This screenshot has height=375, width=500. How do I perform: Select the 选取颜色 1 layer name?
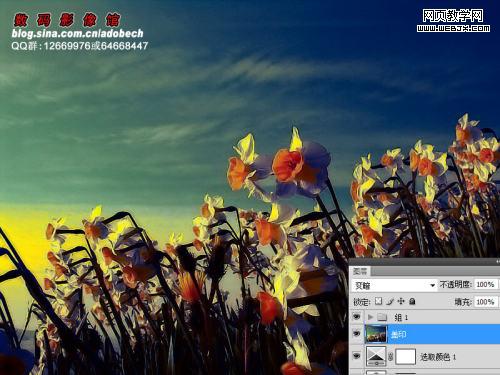(438, 357)
